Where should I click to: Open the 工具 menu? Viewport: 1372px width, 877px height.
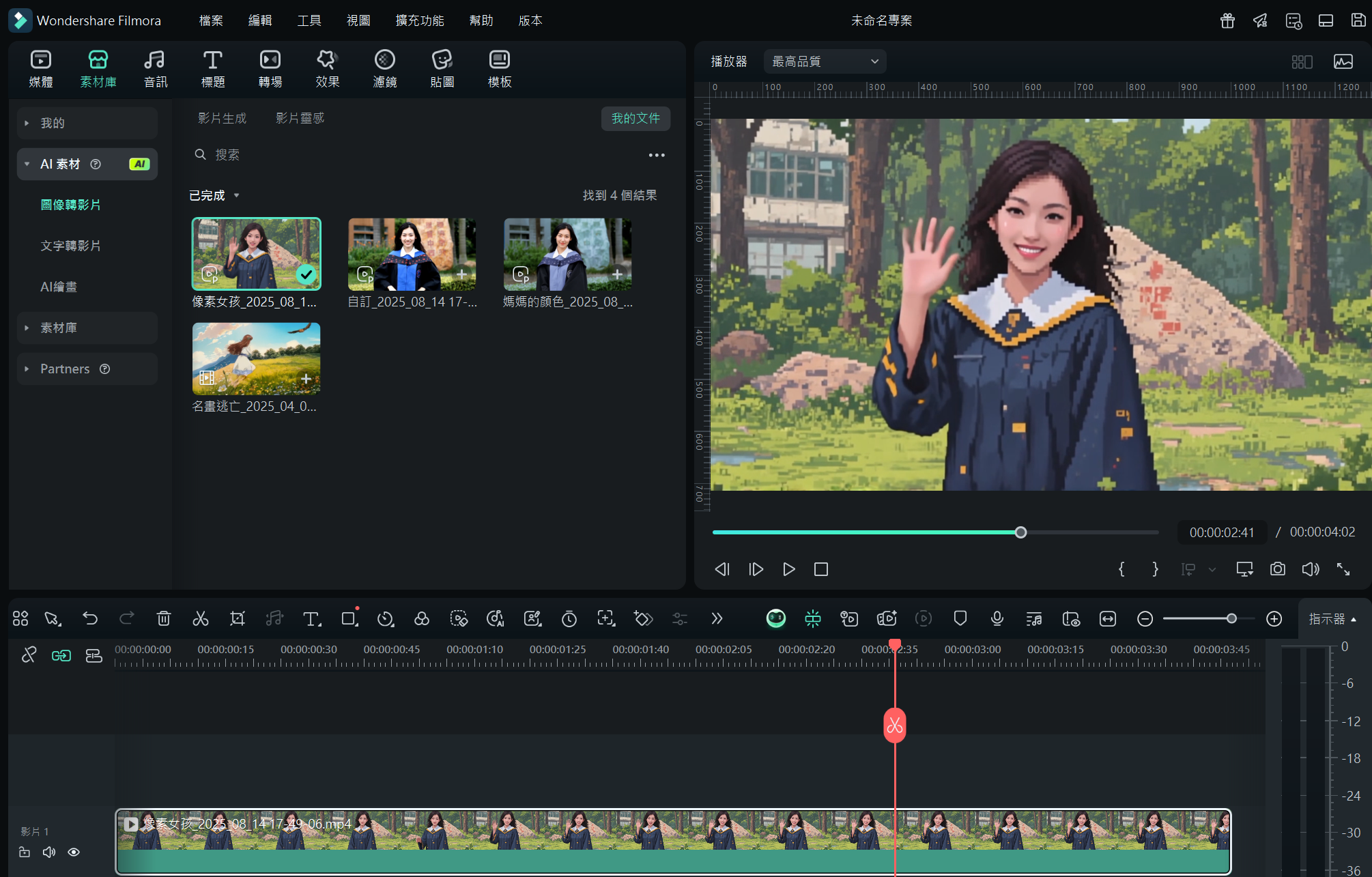tap(309, 20)
